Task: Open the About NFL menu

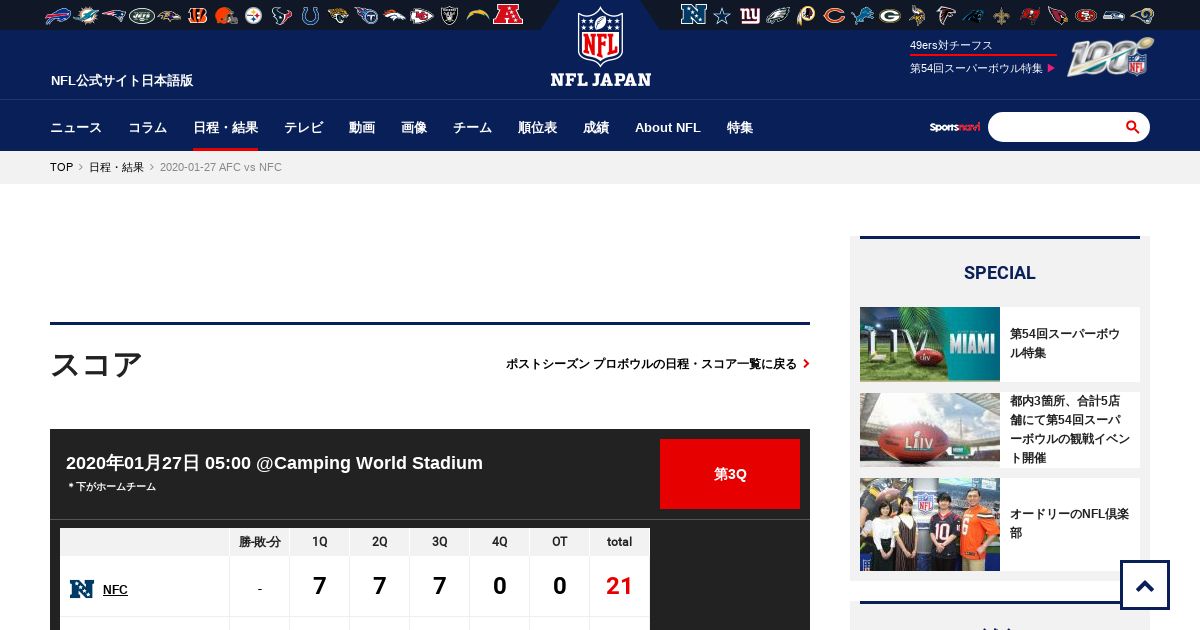Action: click(668, 127)
